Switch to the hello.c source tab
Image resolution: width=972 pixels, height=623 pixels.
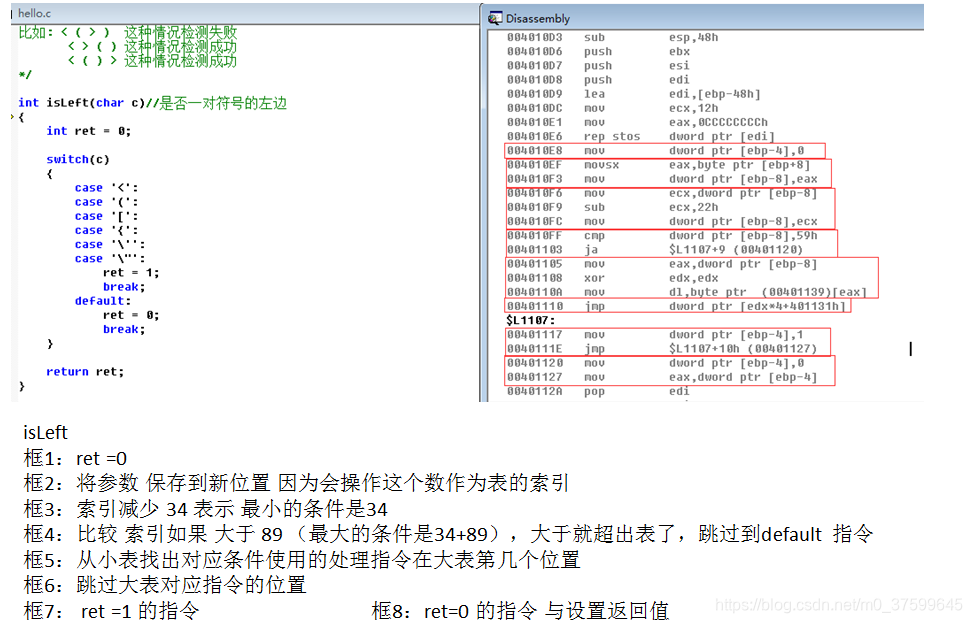pos(34,13)
